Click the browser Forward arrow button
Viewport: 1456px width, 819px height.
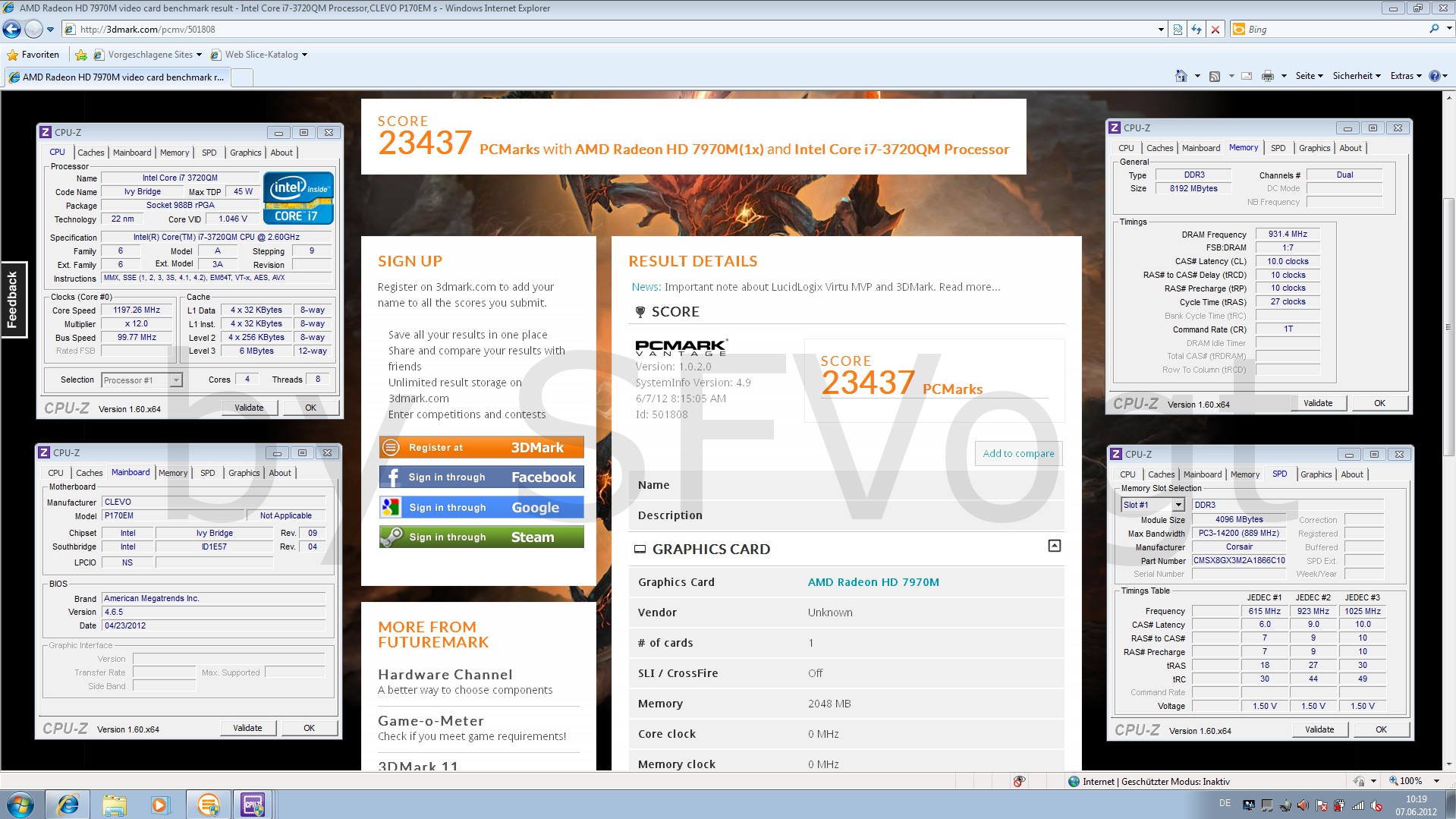(x=33, y=30)
